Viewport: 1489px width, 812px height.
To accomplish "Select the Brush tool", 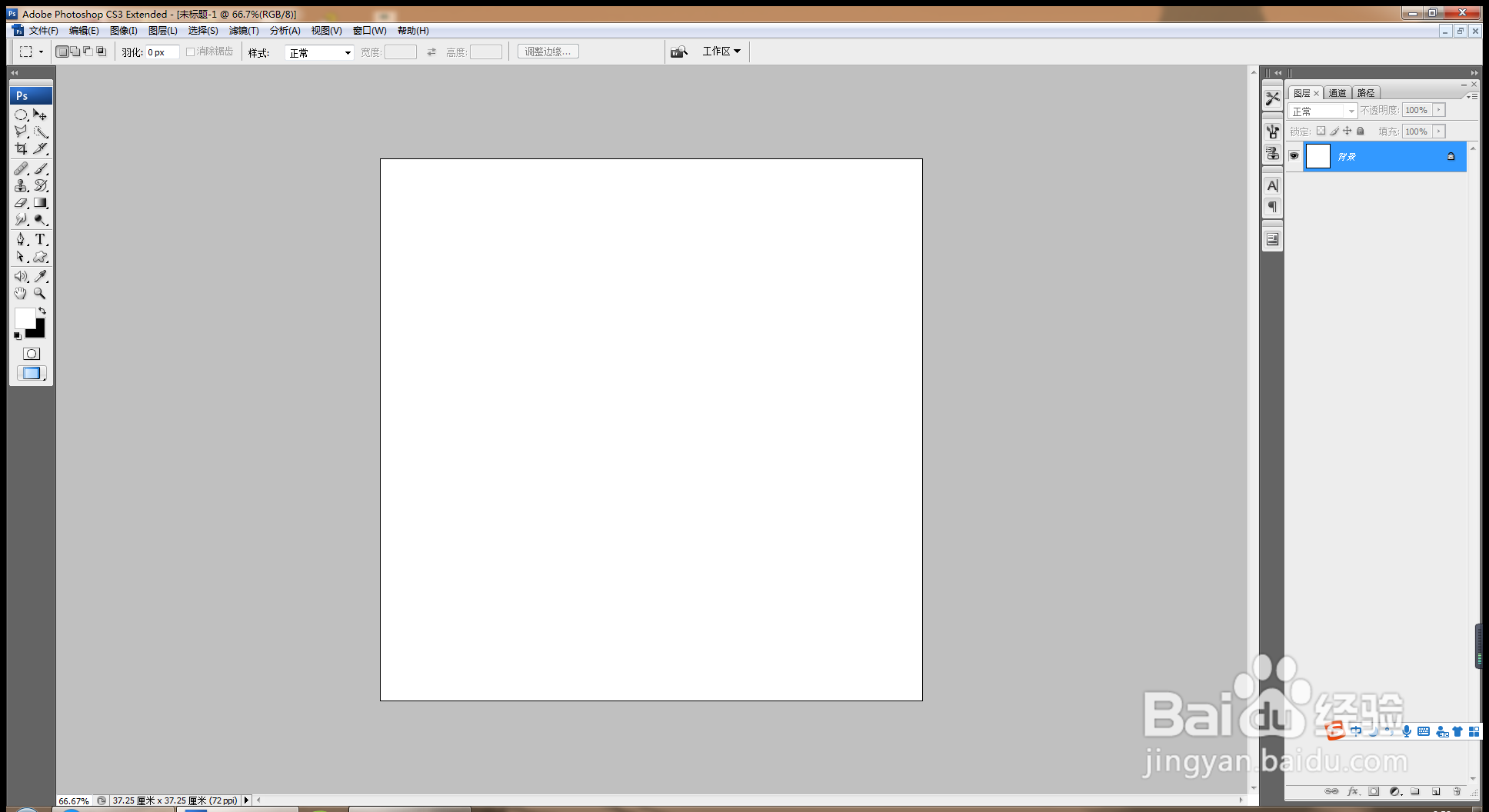I will pos(41,168).
